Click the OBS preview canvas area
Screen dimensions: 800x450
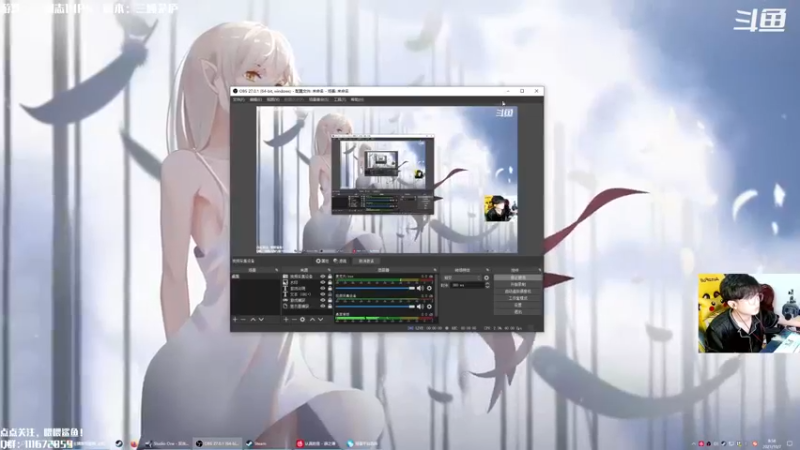point(387,180)
